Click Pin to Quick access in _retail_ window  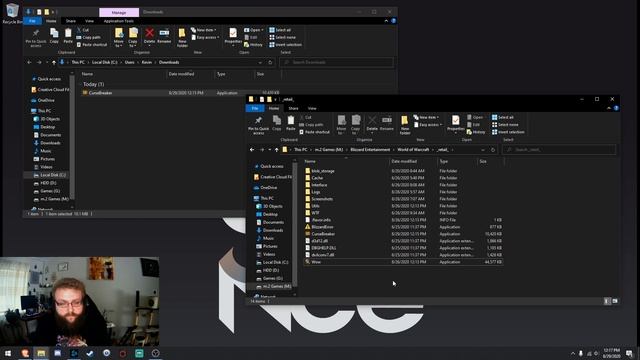click(x=258, y=125)
